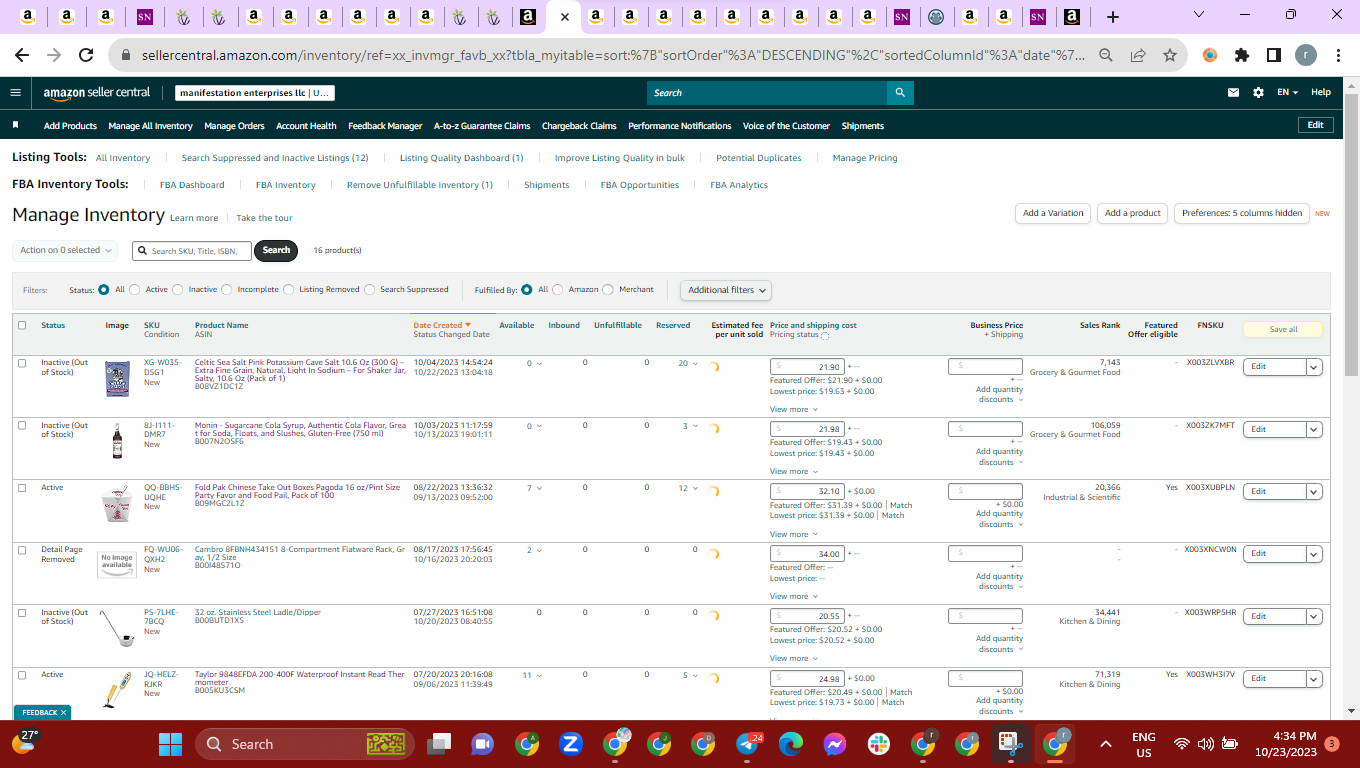Select the Inactive status radio button

(x=178, y=290)
